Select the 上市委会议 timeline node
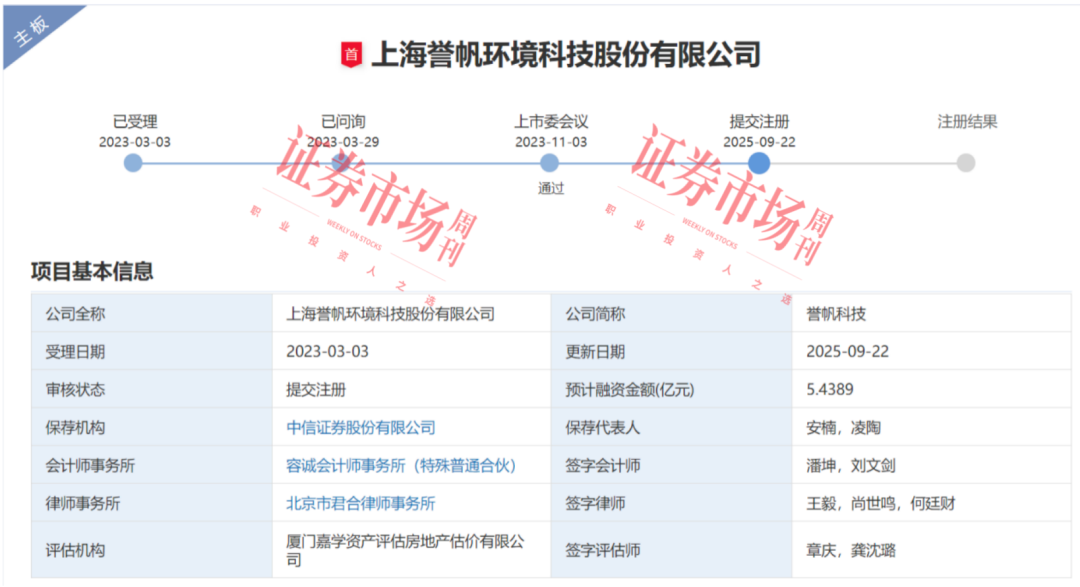The width and height of the screenshot is (1080, 587). click(x=549, y=163)
